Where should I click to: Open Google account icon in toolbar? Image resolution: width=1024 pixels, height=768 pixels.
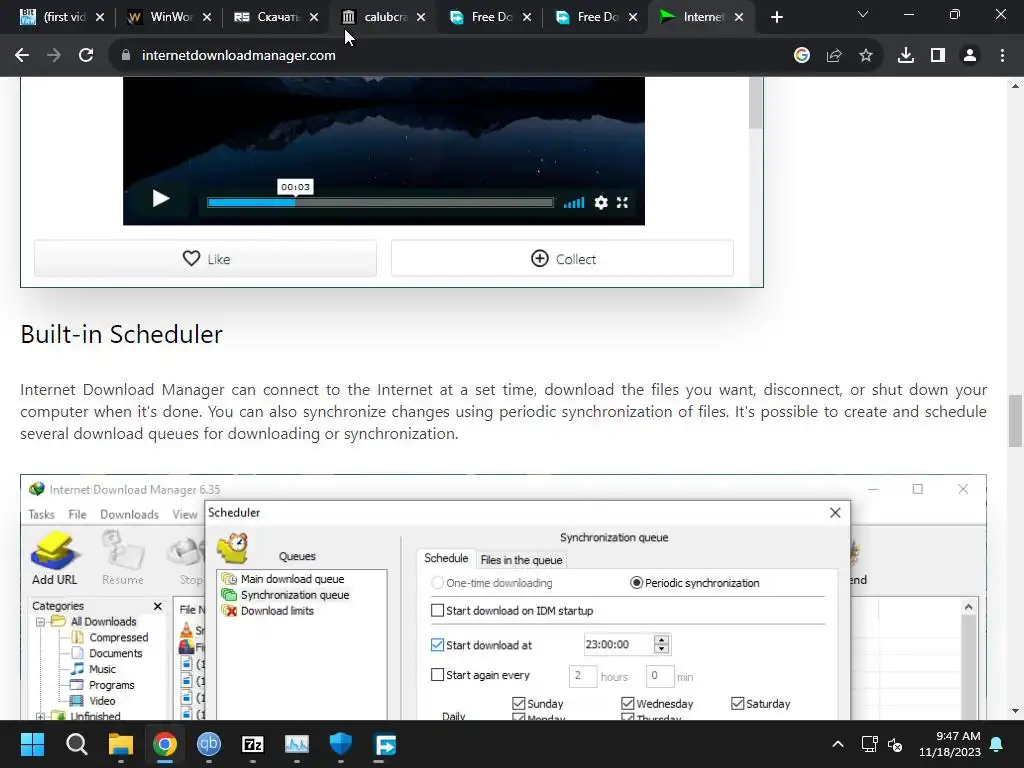pos(802,56)
